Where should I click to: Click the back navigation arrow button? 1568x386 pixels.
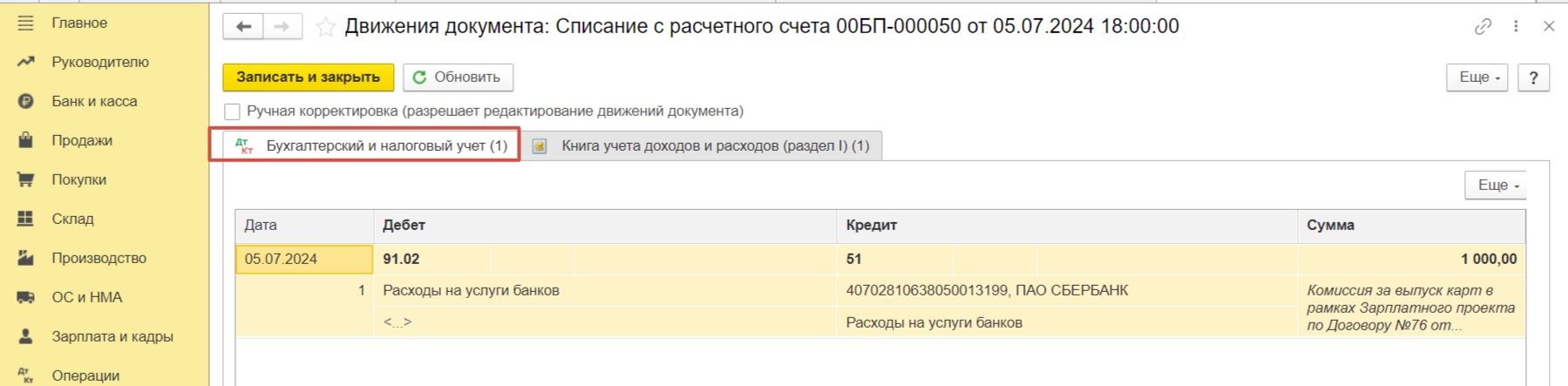(x=243, y=27)
